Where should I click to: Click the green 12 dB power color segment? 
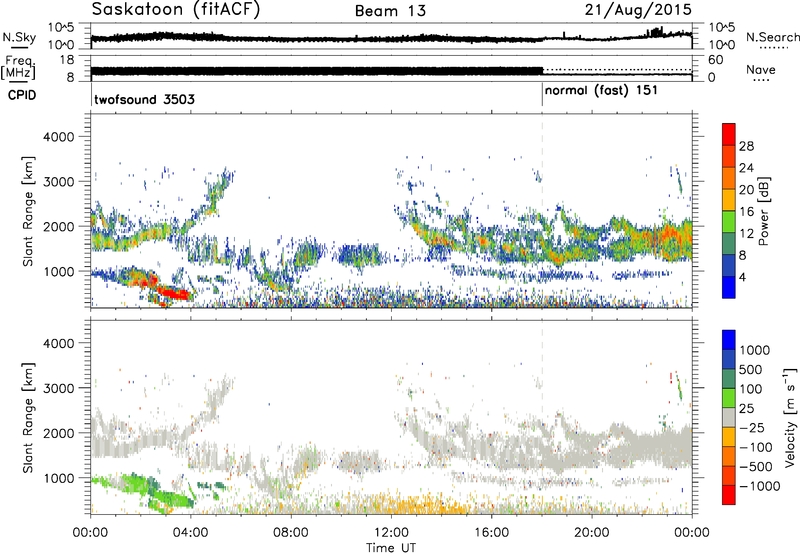[x=729, y=222]
